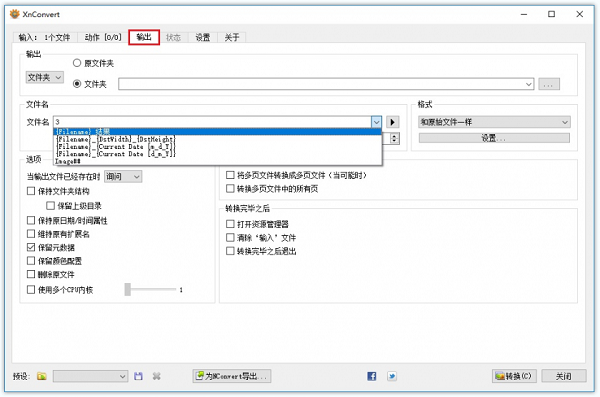600x397 pixels.
Task: Click the filename insert arrow button
Action: pos(392,122)
